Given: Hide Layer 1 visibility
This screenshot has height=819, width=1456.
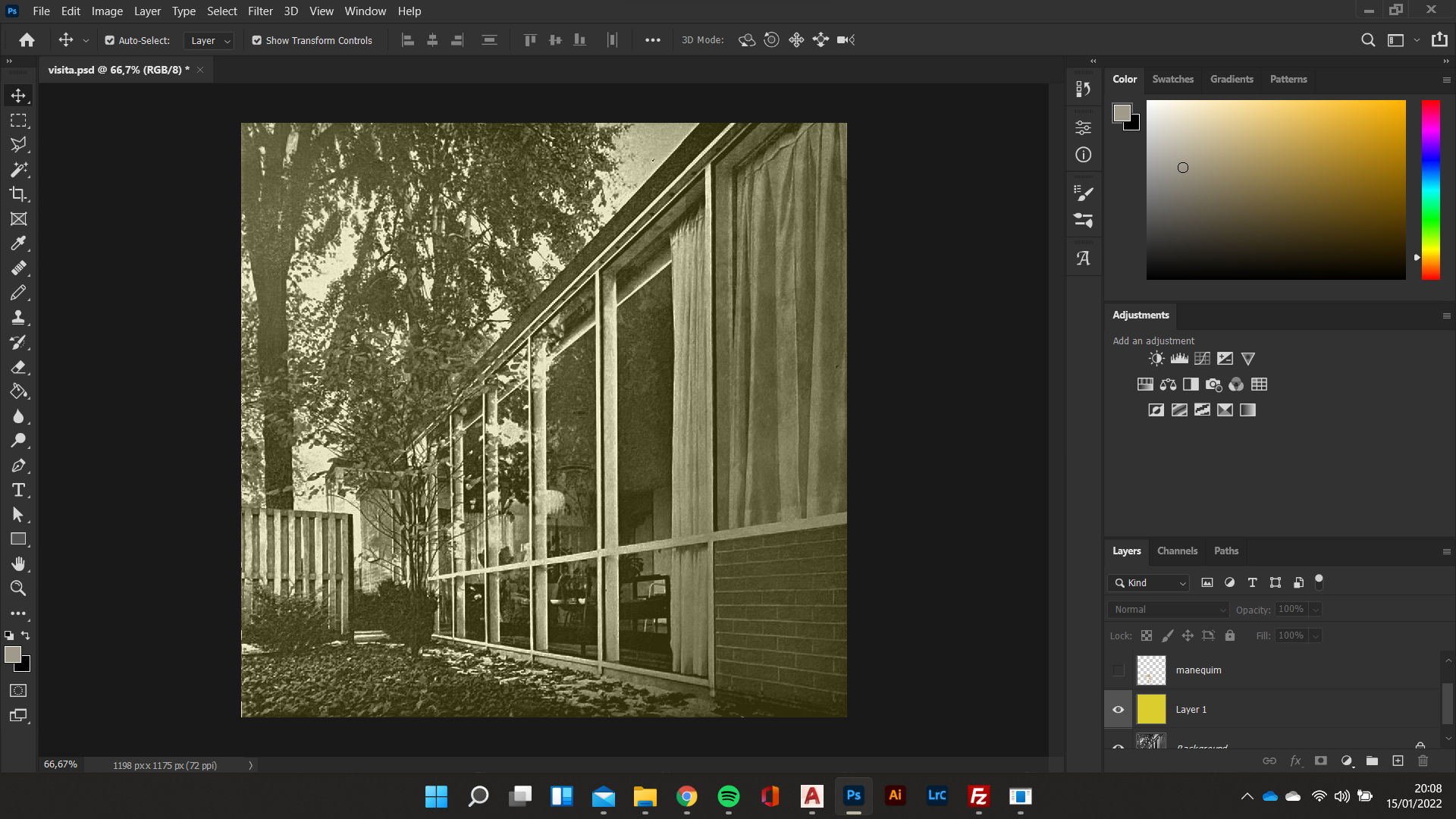Looking at the screenshot, I should tap(1118, 710).
